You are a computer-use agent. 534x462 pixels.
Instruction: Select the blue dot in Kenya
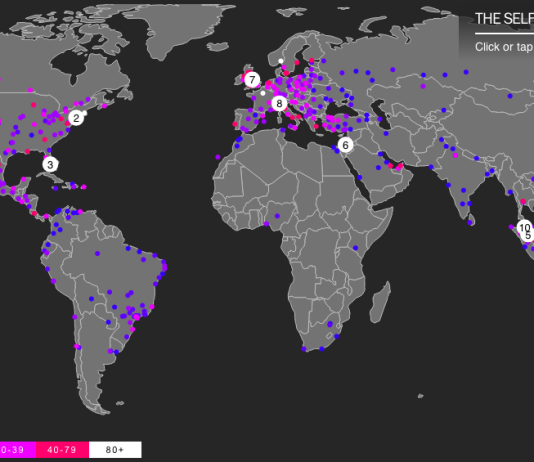[x=355, y=248]
